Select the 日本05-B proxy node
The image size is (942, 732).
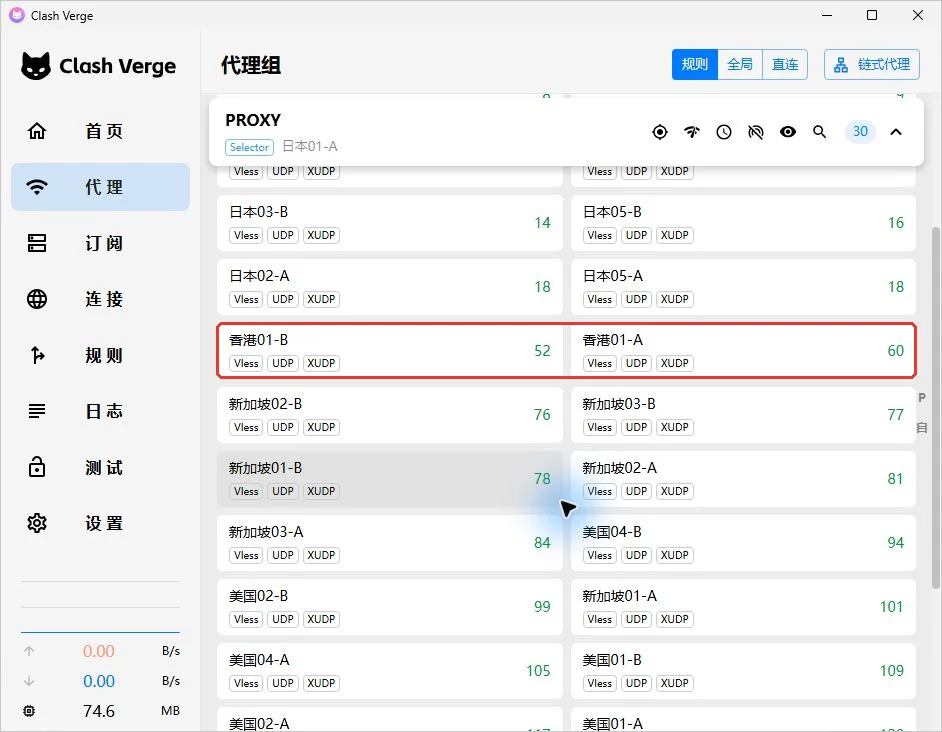pyautogui.click(x=743, y=223)
